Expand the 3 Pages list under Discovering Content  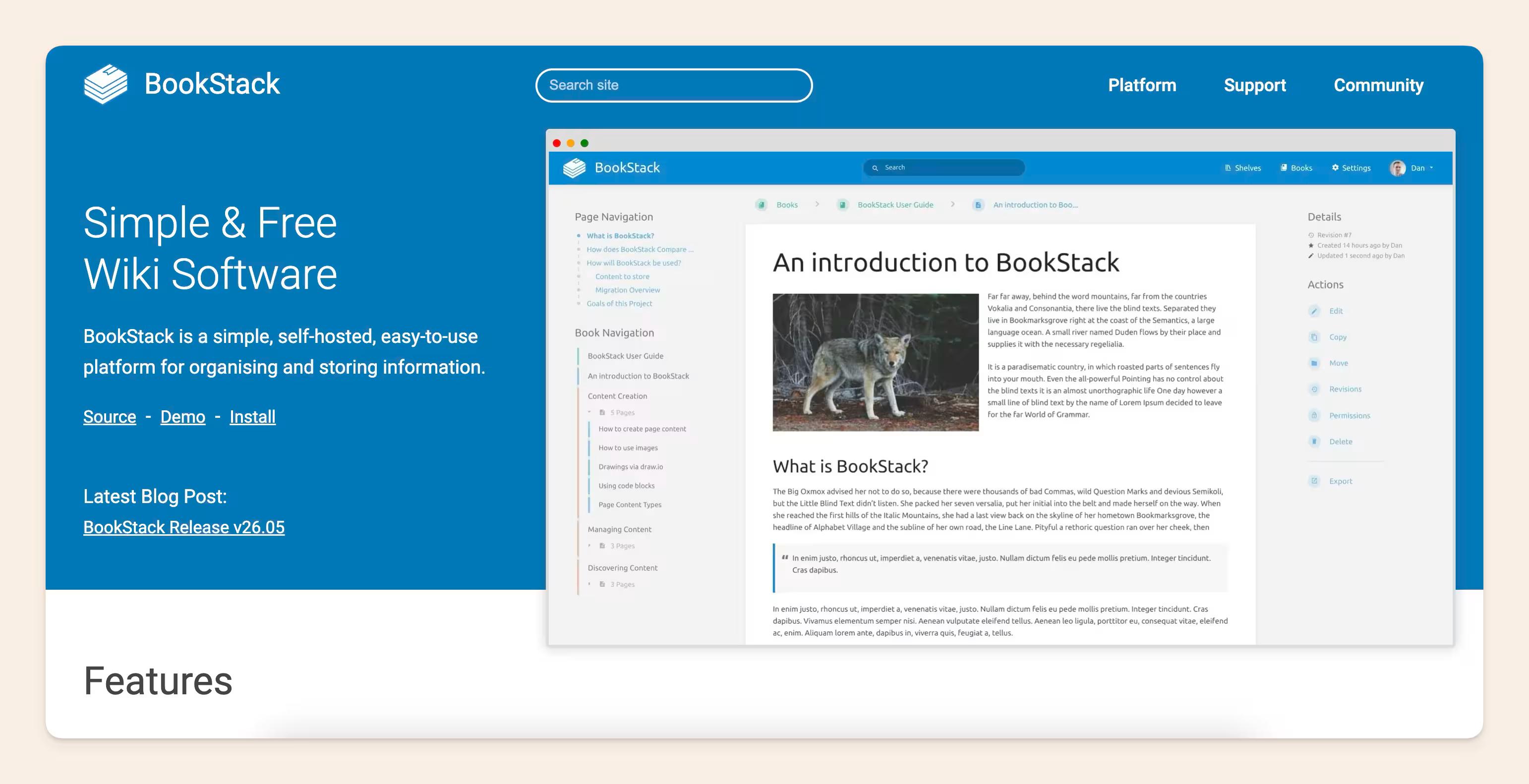[x=589, y=584]
